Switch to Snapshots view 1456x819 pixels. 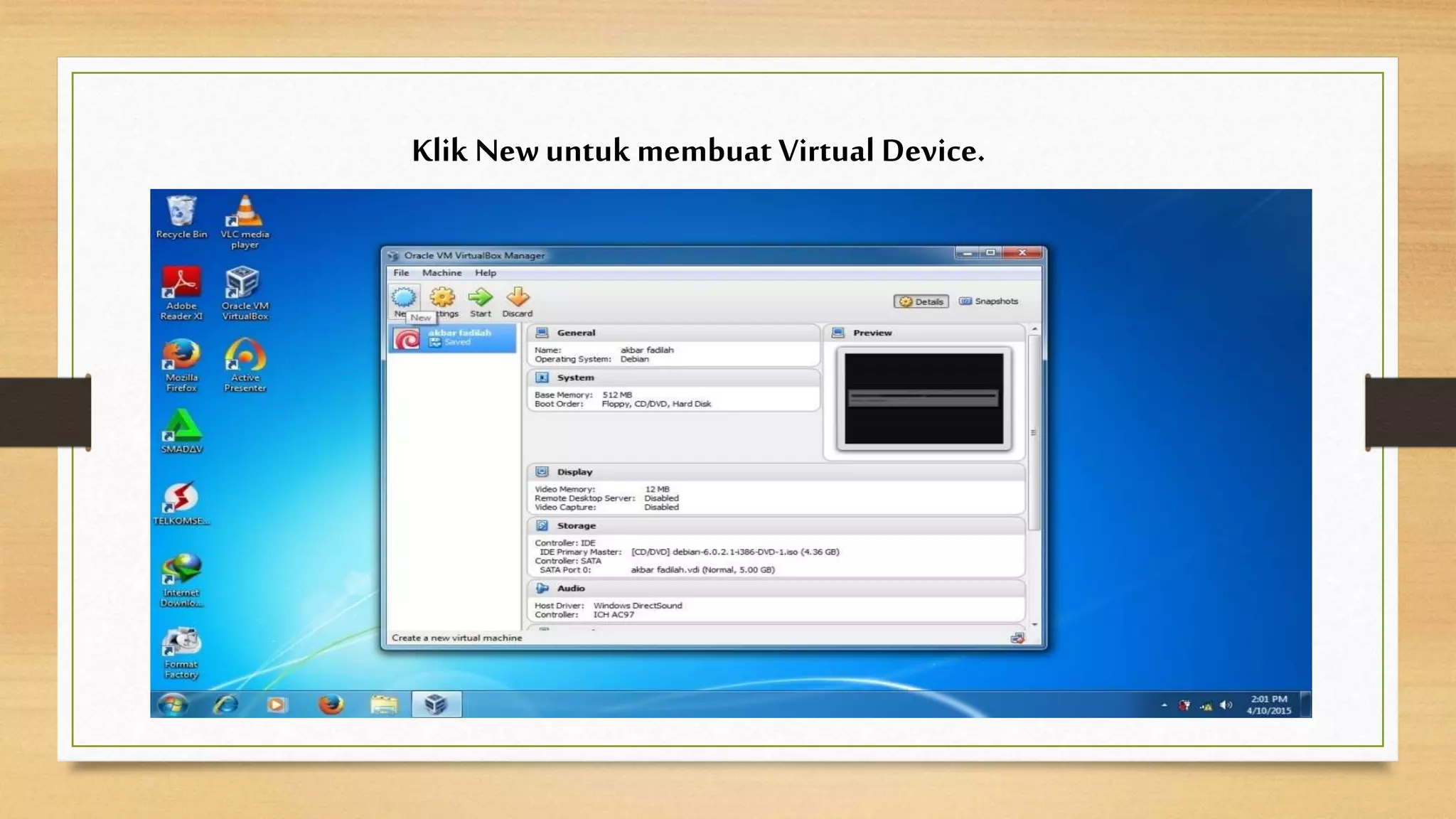pyautogui.click(x=989, y=301)
